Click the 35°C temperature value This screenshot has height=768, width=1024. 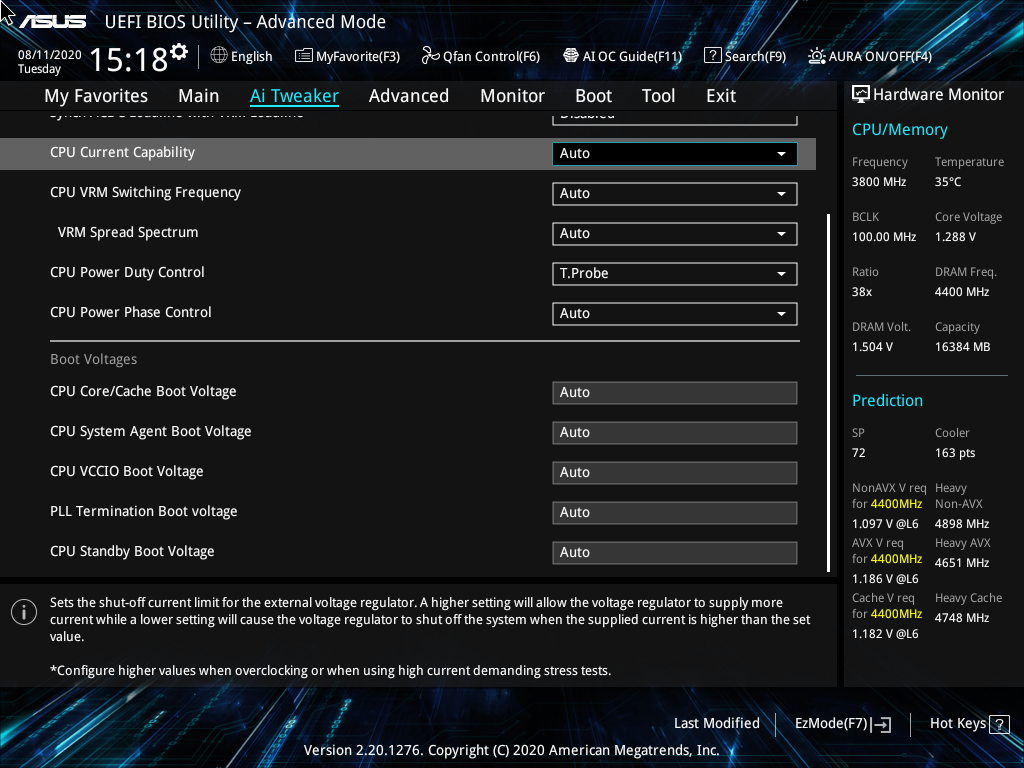[948, 182]
